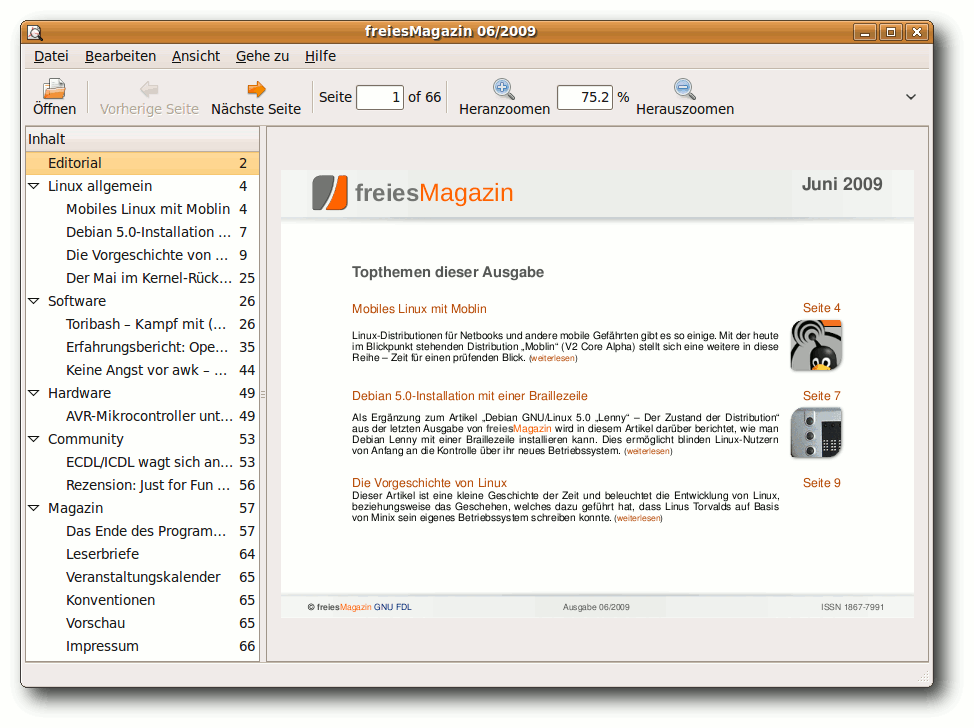
Task: Click the zoom percentage field
Action: pos(585,98)
